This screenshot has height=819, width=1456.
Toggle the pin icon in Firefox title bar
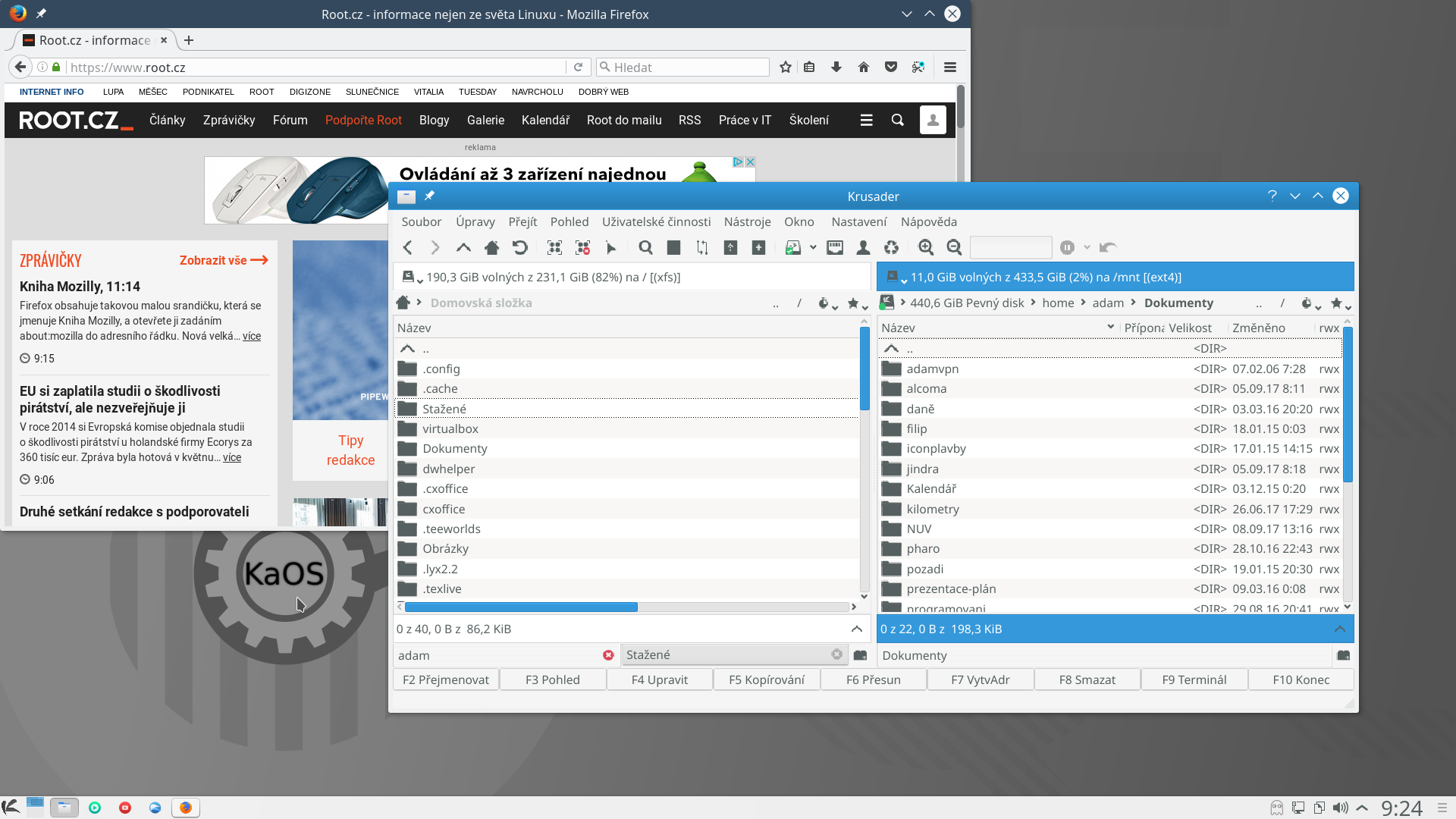(41, 14)
